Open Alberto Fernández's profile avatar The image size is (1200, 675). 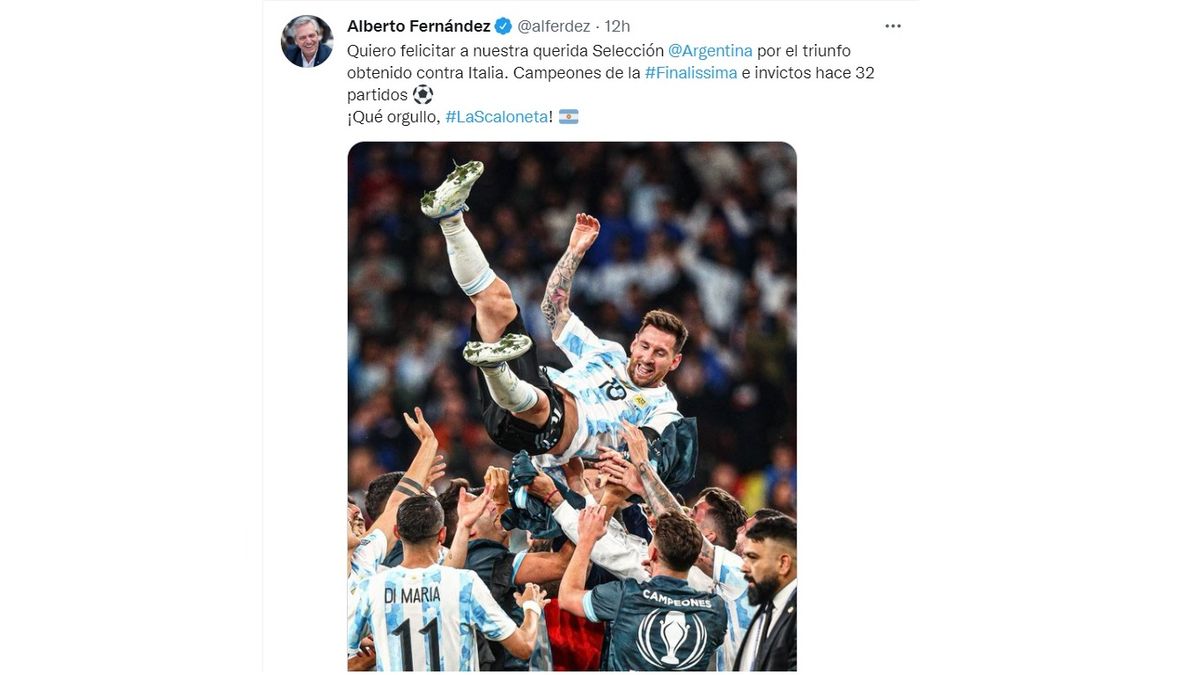click(307, 41)
